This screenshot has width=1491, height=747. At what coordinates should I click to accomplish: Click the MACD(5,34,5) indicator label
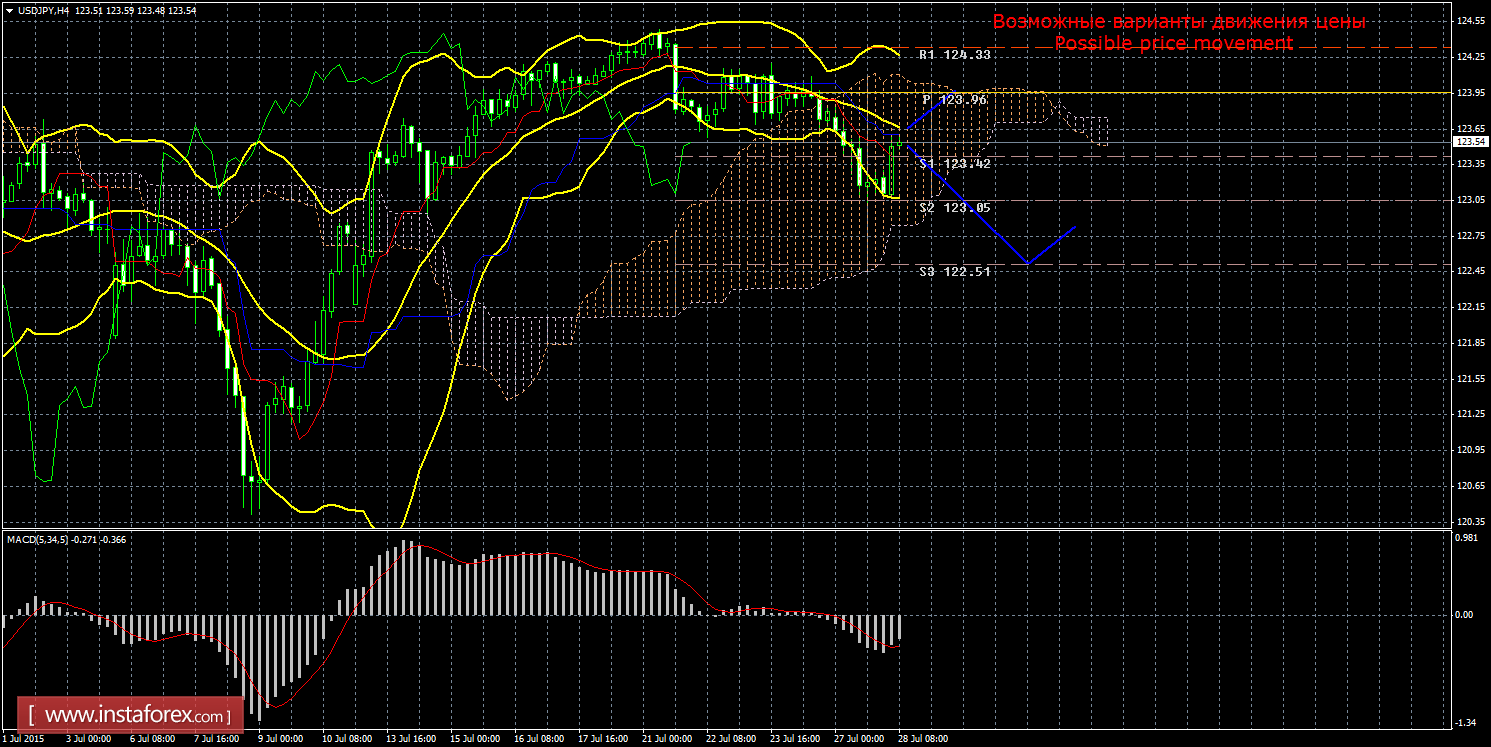[36, 540]
